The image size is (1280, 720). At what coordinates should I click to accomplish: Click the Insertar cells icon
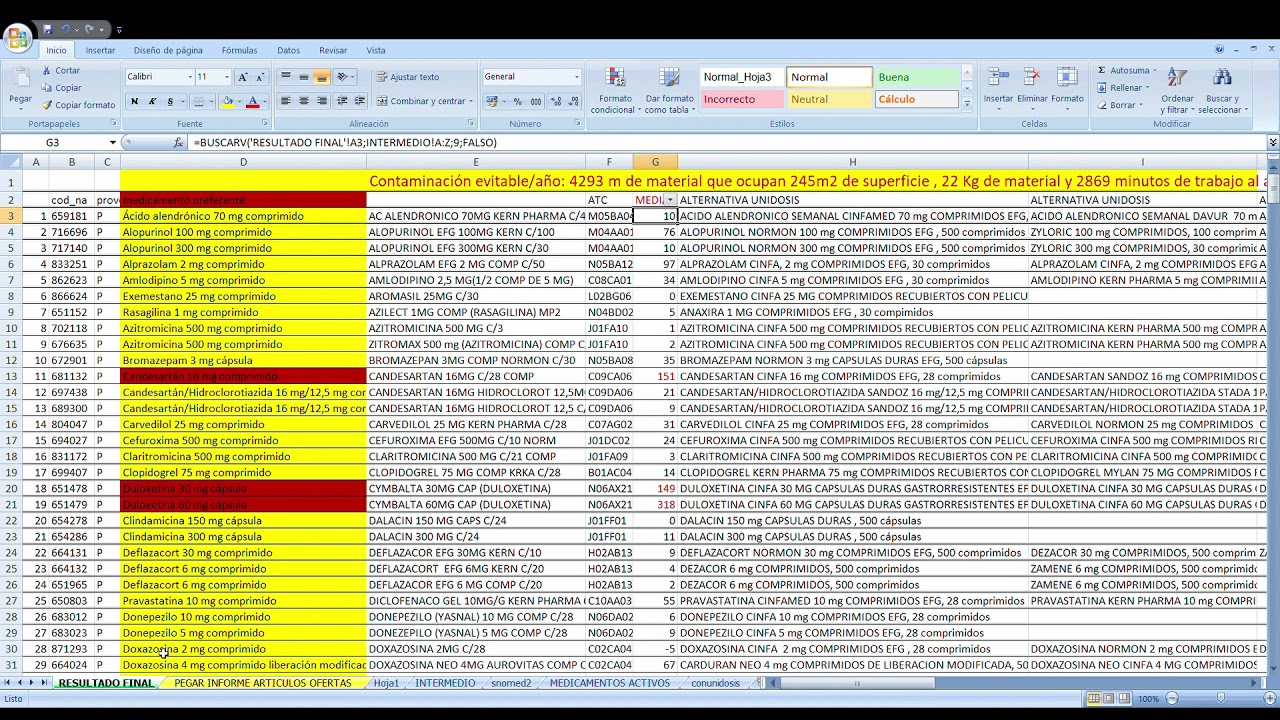(998, 78)
